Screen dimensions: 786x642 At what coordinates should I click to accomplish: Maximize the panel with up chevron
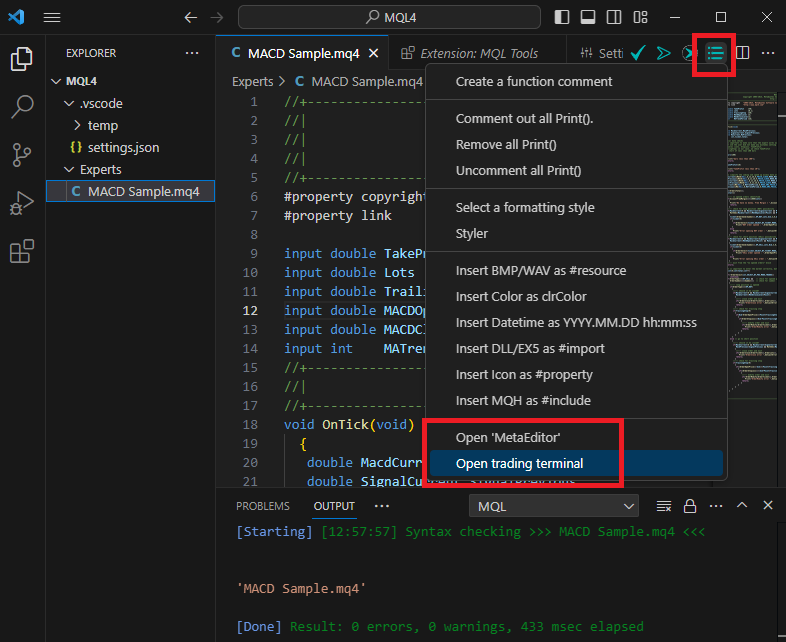point(742,505)
